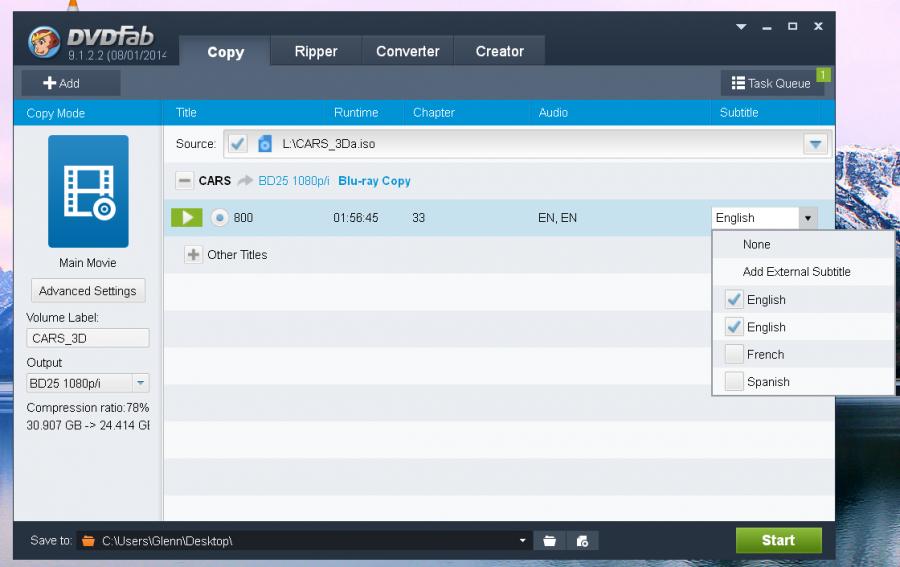Click the Runtime column header

click(x=356, y=112)
